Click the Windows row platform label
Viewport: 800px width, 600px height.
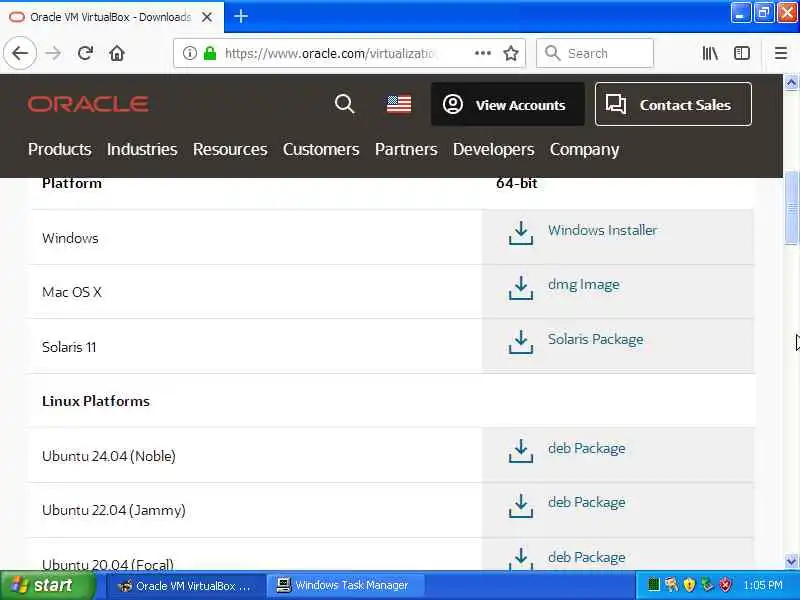[x=70, y=238]
